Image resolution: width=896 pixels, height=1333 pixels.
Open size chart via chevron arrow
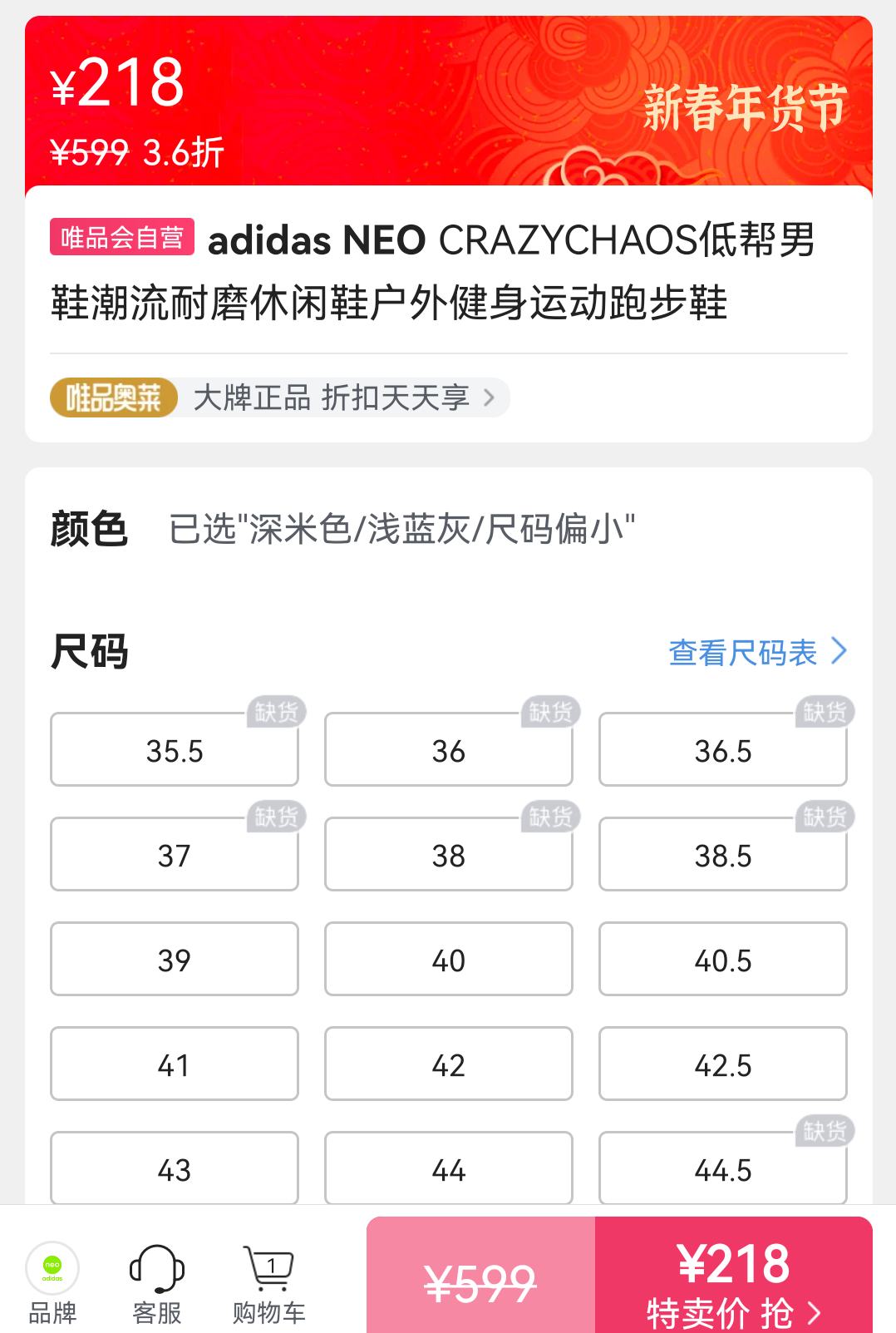click(839, 651)
